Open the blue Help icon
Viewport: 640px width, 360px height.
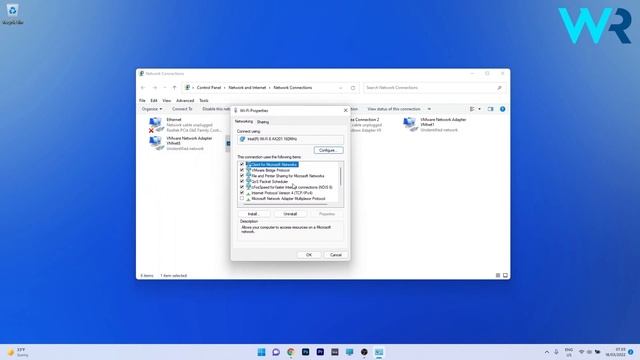(x=502, y=109)
